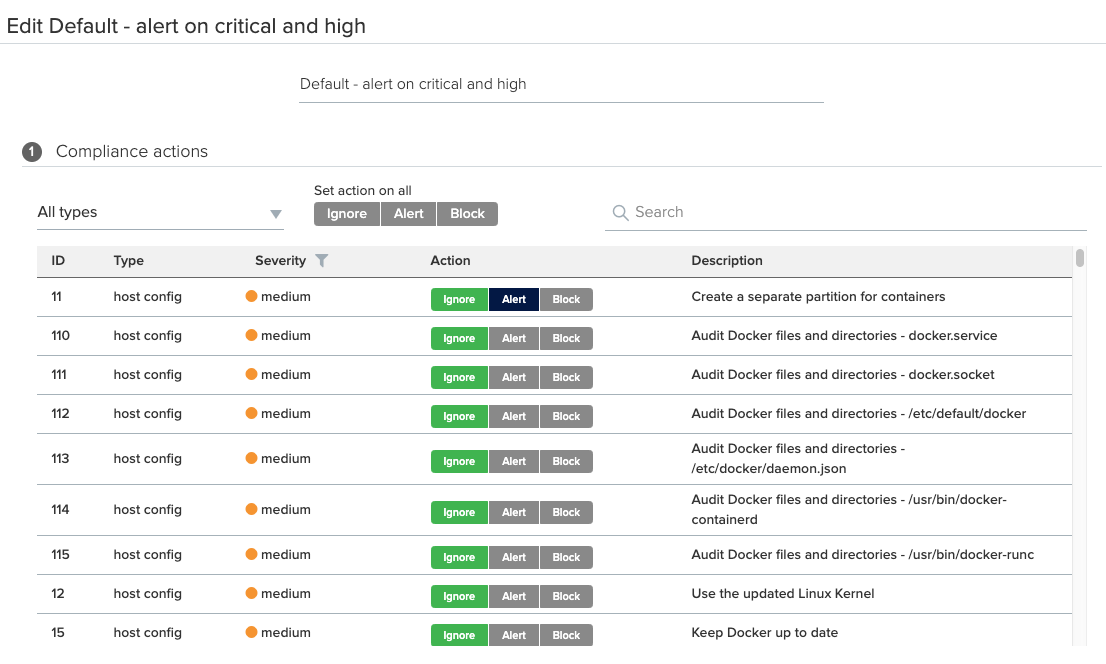Select the All types filter combo box

point(150,213)
